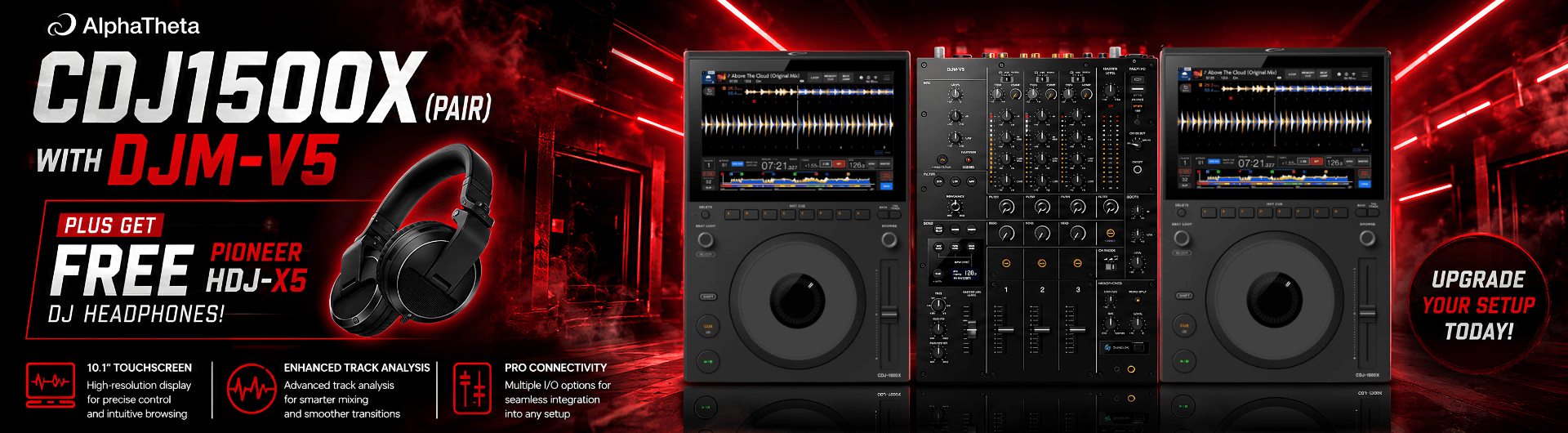Click the "HDJ-X5" model text

click(256, 281)
